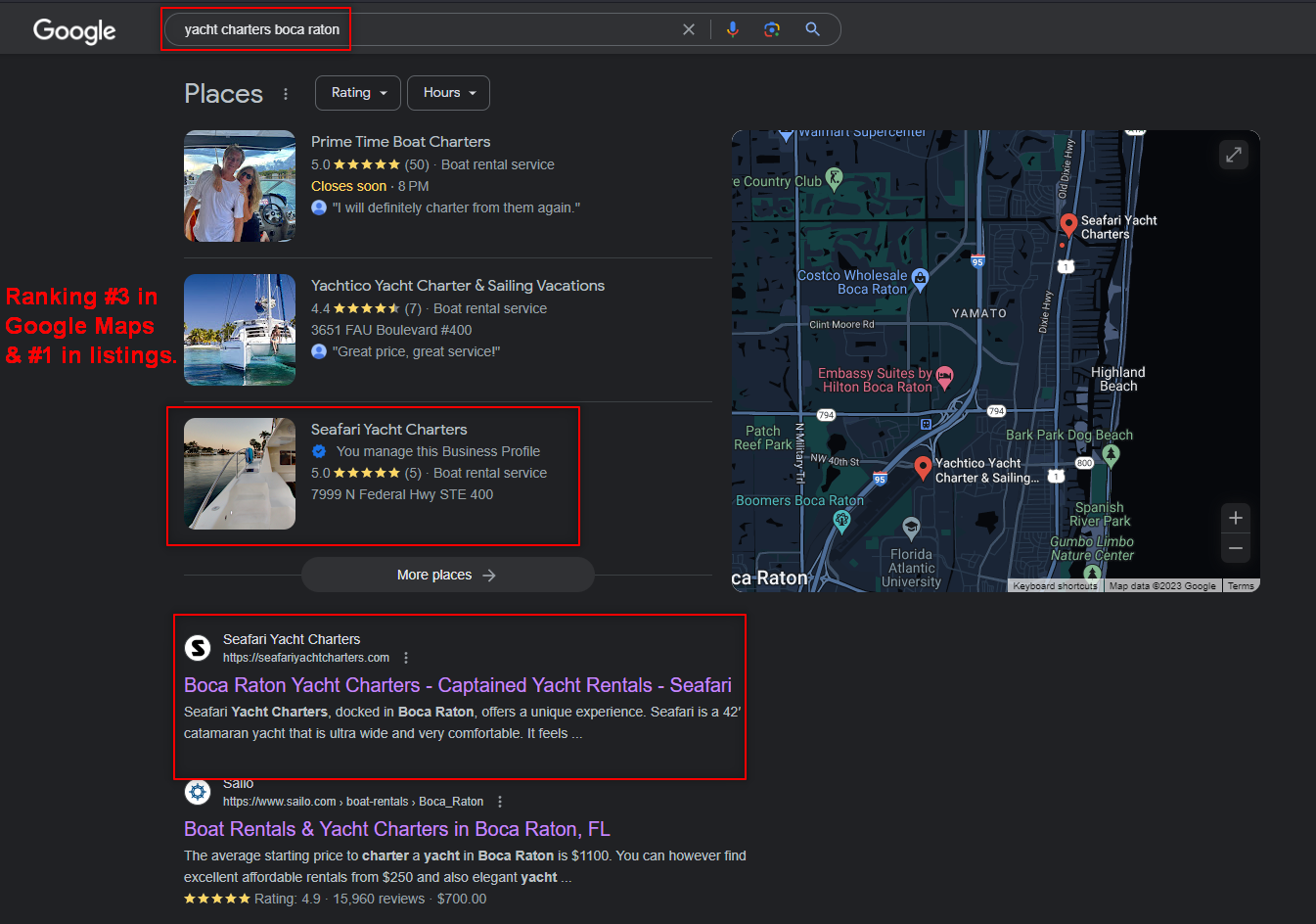The width and height of the screenshot is (1316, 924).
Task: Click the Seafari site favicon
Action: pos(198,647)
